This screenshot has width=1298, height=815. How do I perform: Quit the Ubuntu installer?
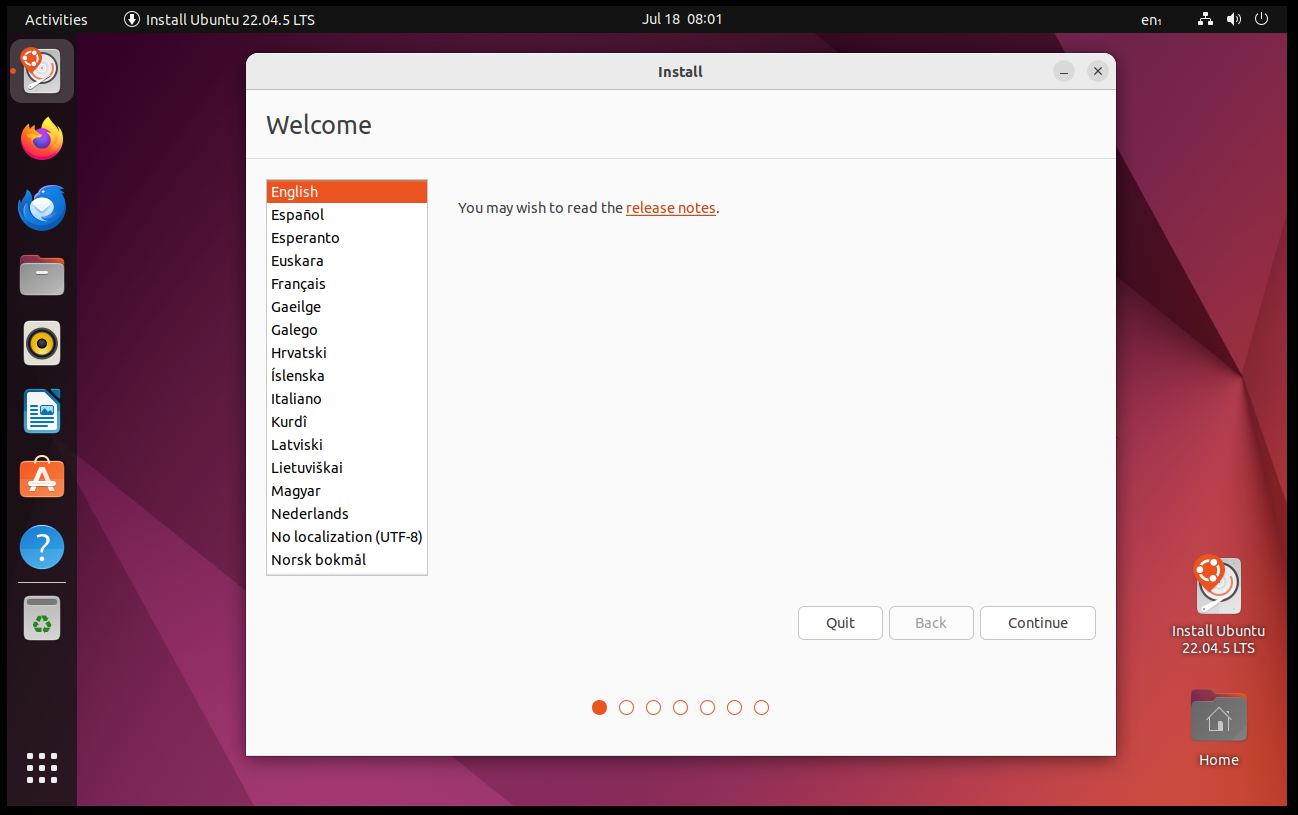pos(840,622)
